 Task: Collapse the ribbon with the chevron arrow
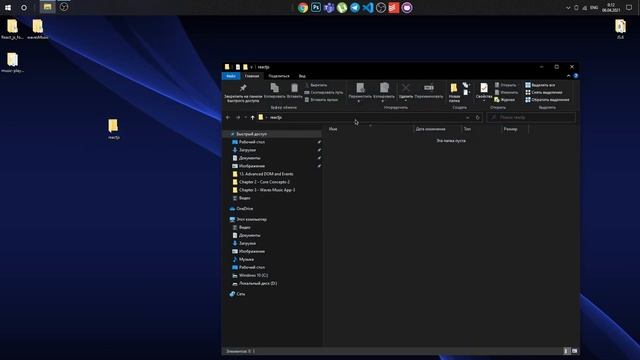coord(569,76)
